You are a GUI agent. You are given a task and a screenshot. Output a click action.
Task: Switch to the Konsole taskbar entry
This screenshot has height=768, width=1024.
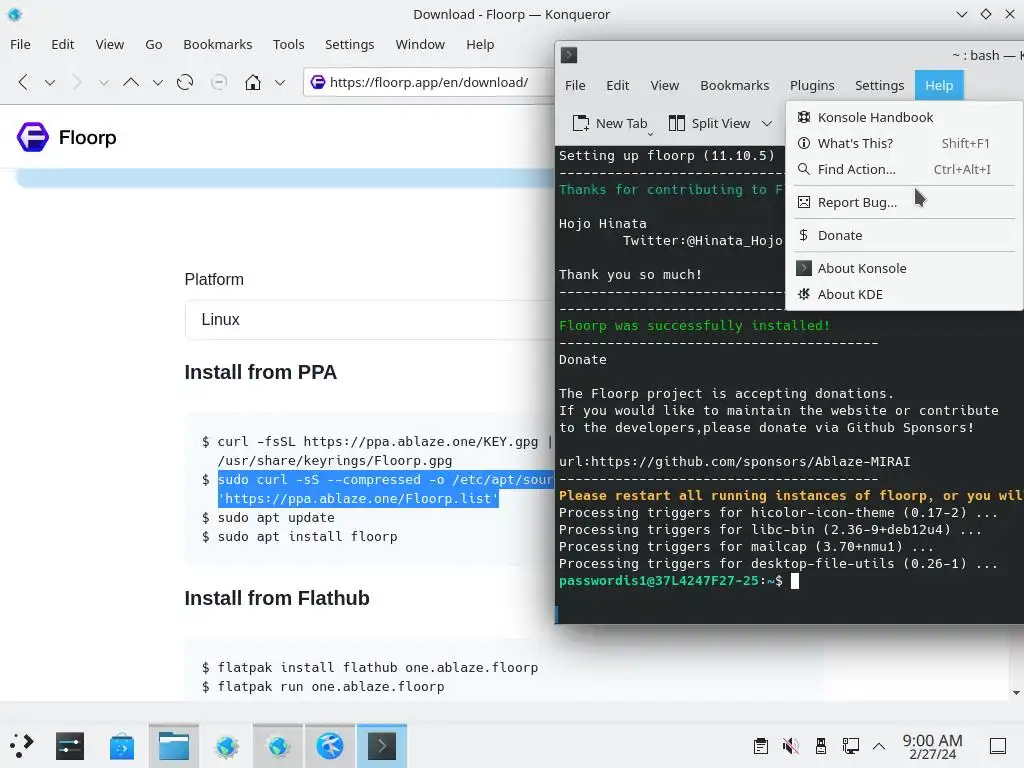coord(382,746)
